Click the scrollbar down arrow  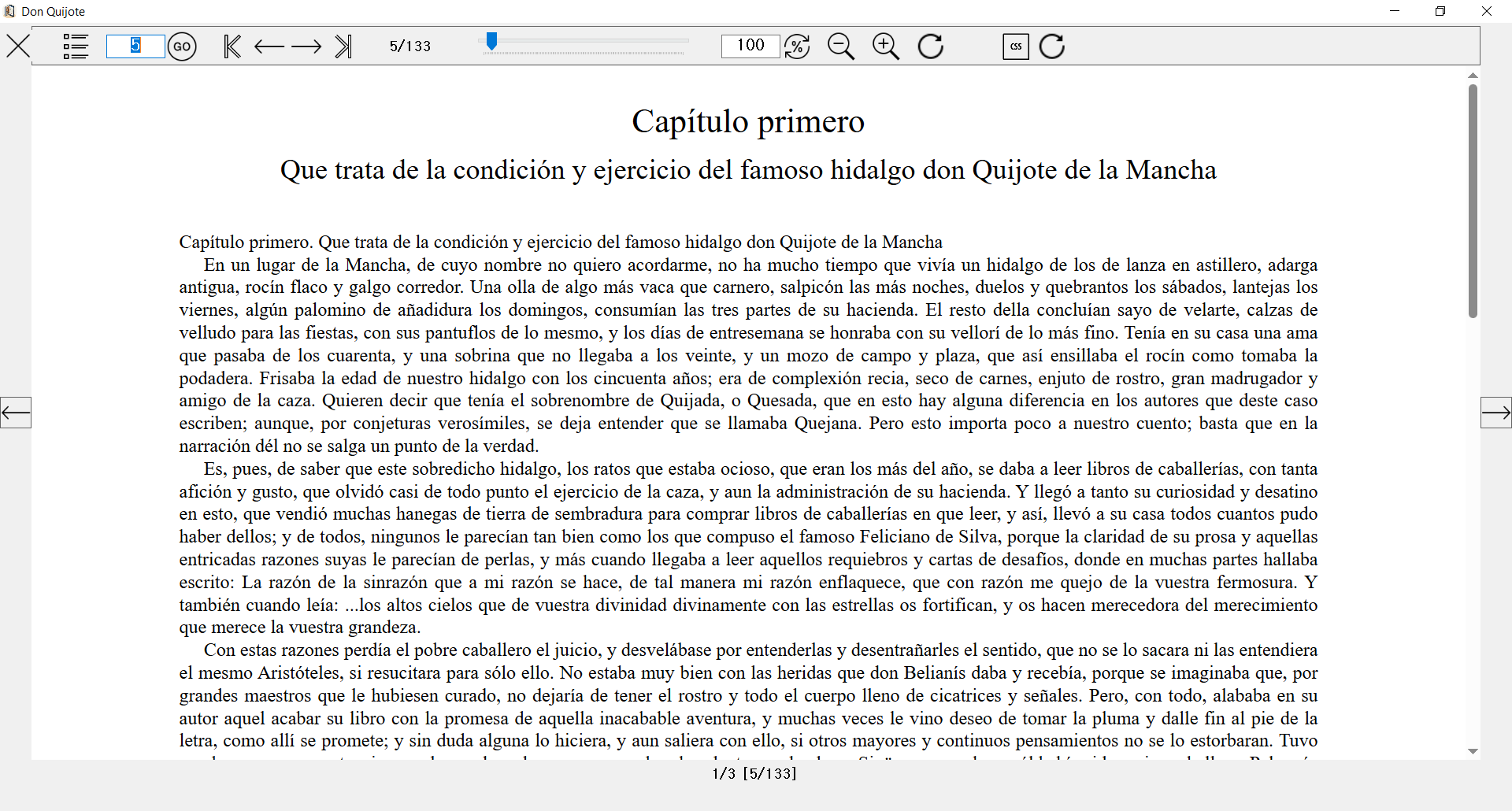1473,752
